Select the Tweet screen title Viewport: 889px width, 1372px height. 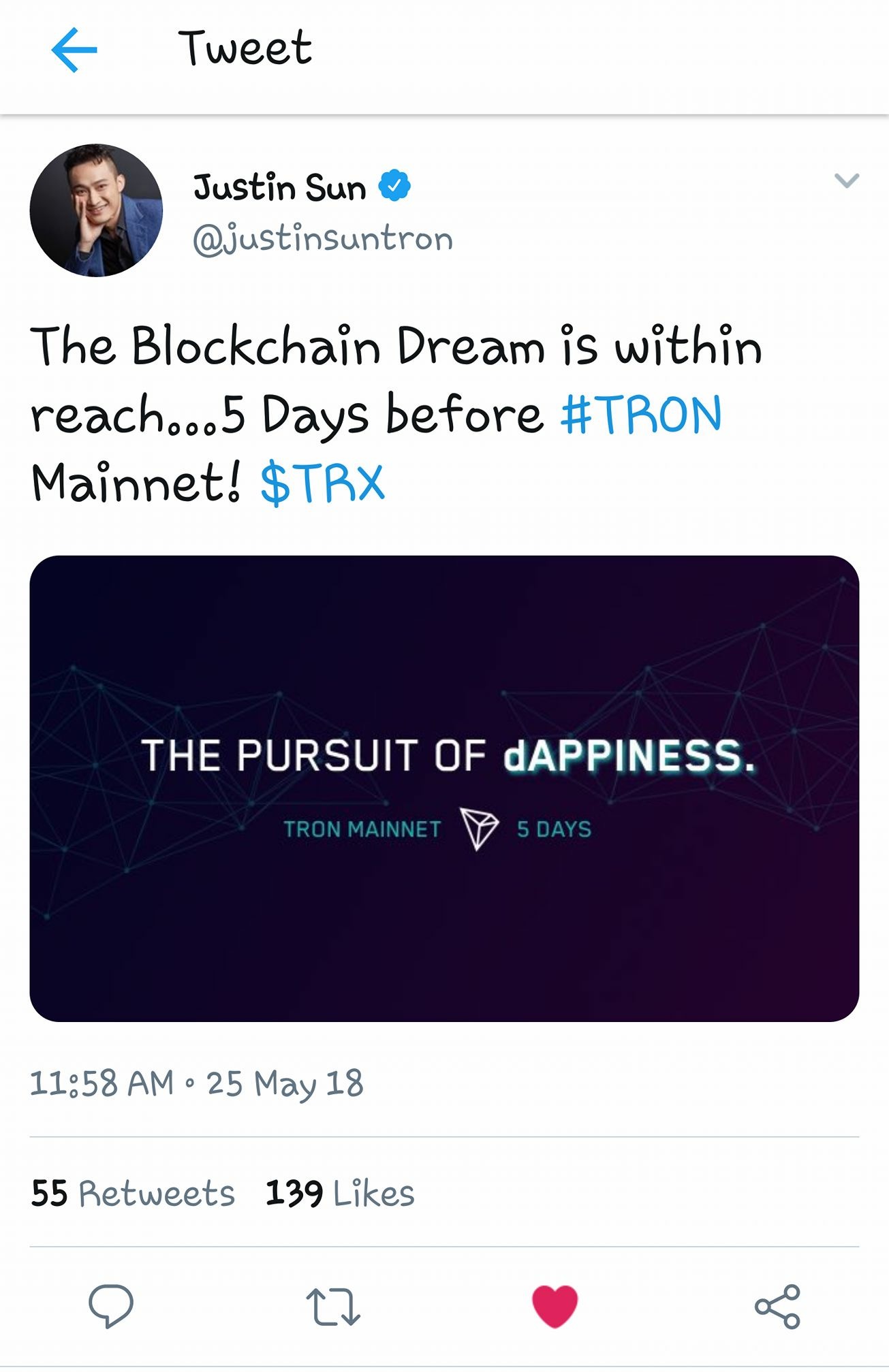[247, 48]
